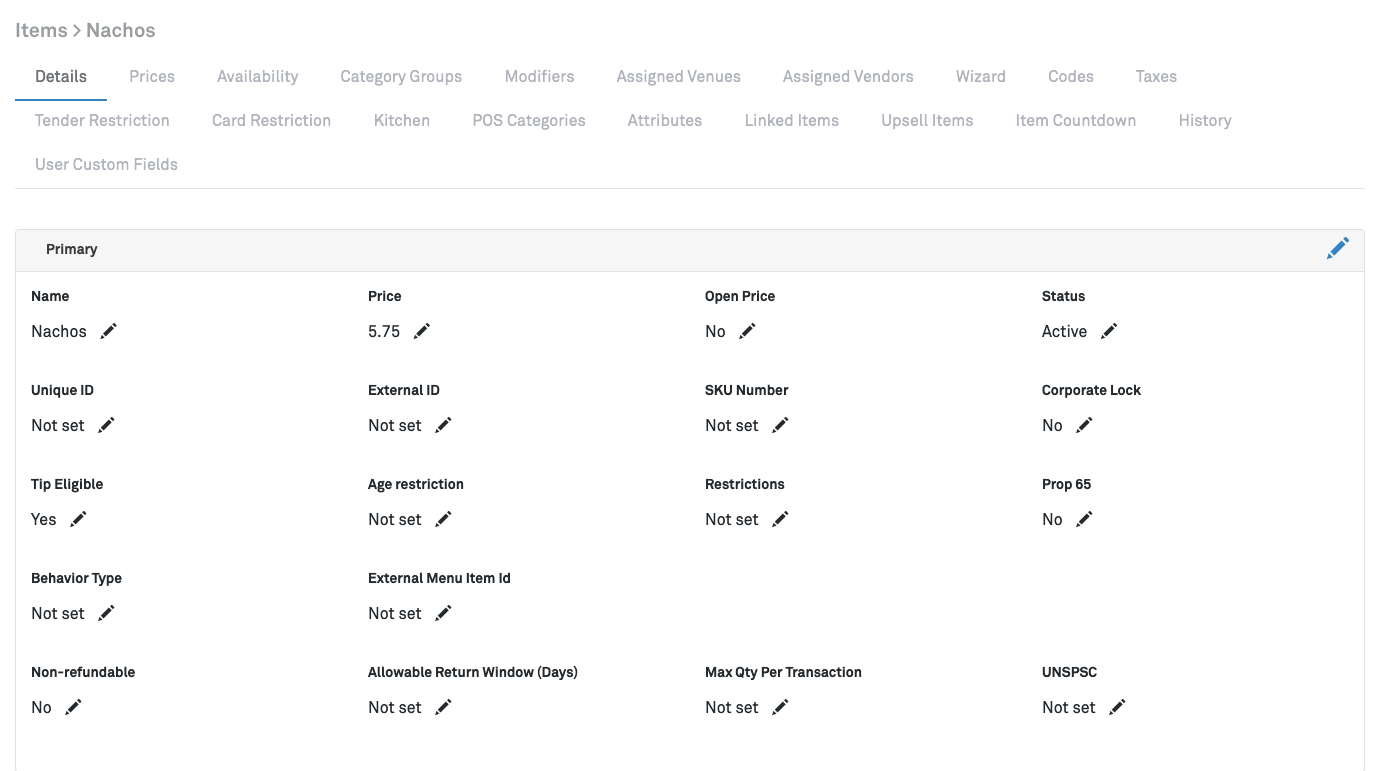Click the blue edit pencil in Primary header
The height and width of the screenshot is (771, 1384).
tap(1337, 249)
